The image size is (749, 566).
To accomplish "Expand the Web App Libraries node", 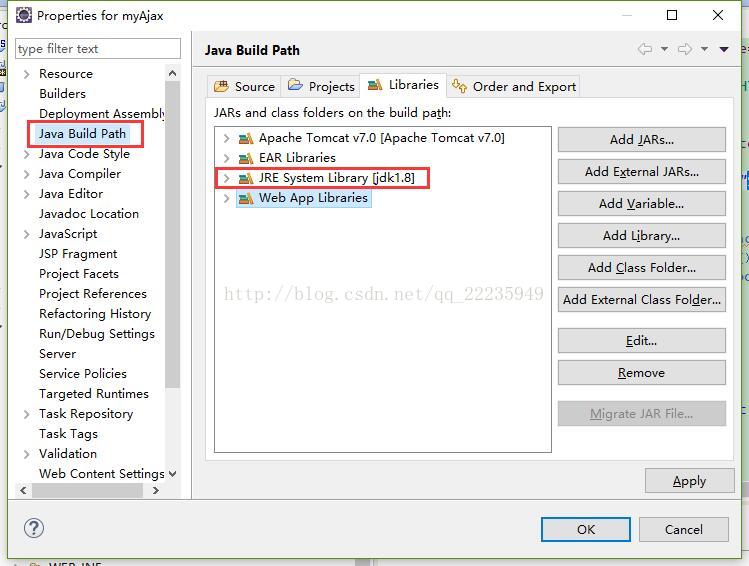I will click(x=226, y=198).
